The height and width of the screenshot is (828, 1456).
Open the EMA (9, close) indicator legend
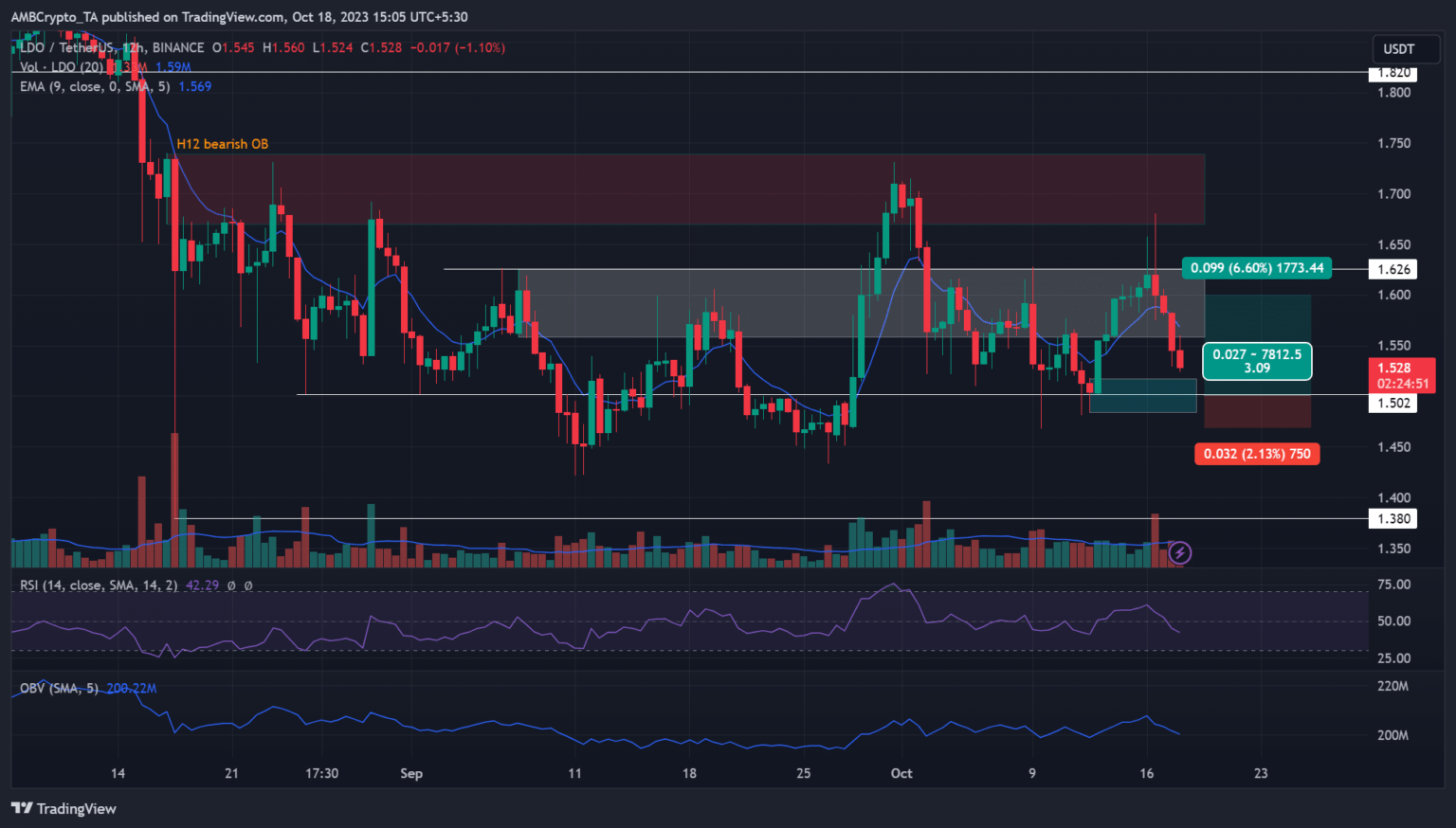(95, 86)
